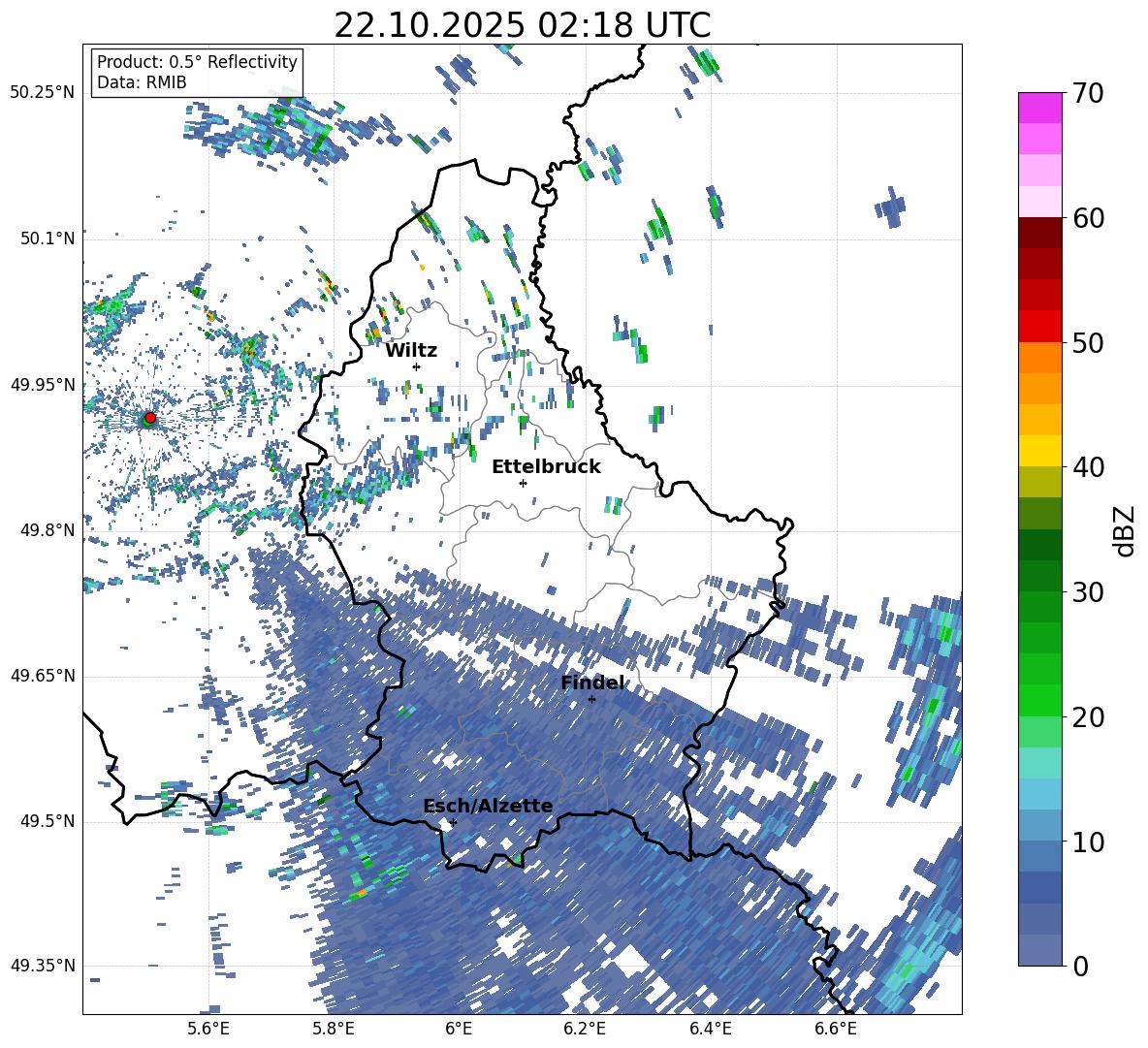Click the 6.2°E longitude label
The width and height of the screenshot is (1148, 1048).
585,1029
